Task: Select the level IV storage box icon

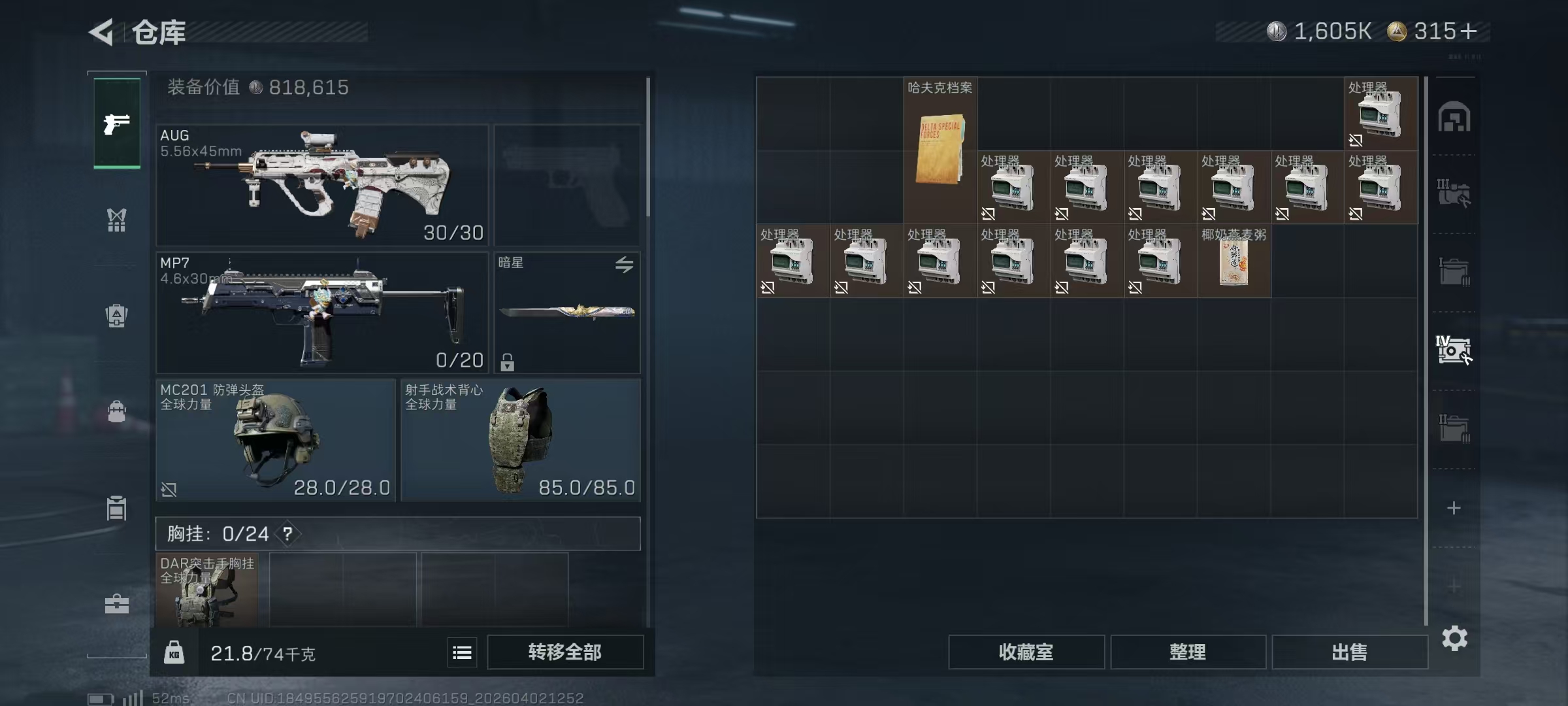Action: click(1454, 350)
